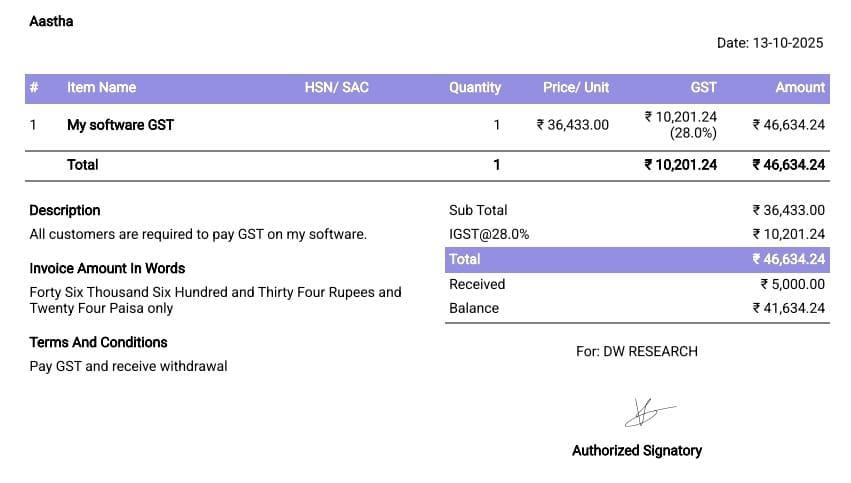This screenshot has height=483, width=851.
Task: Click the 28.0% GST rate text
Action: coord(693,133)
